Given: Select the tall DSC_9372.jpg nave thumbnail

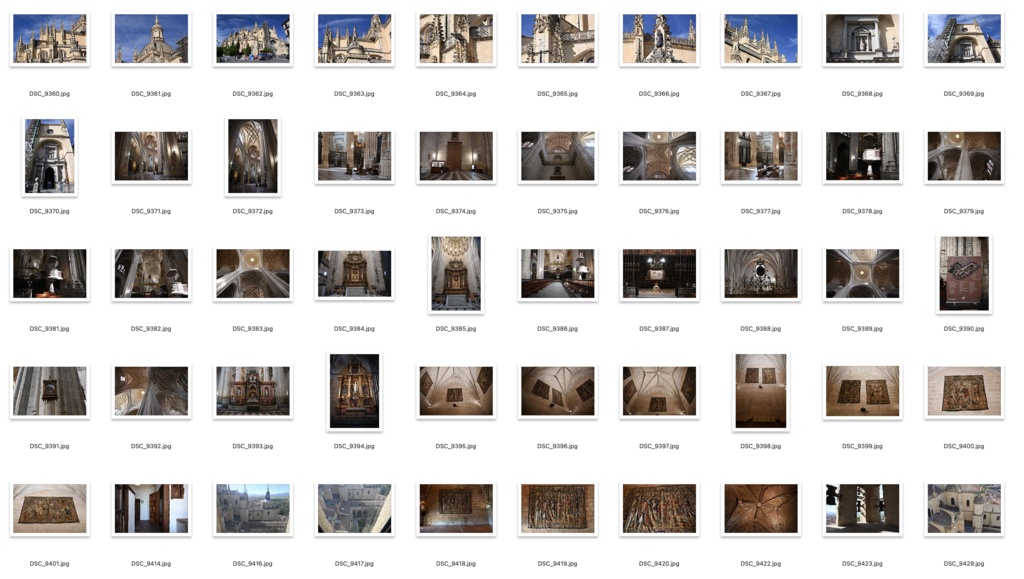Looking at the screenshot, I should pyautogui.click(x=253, y=156).
